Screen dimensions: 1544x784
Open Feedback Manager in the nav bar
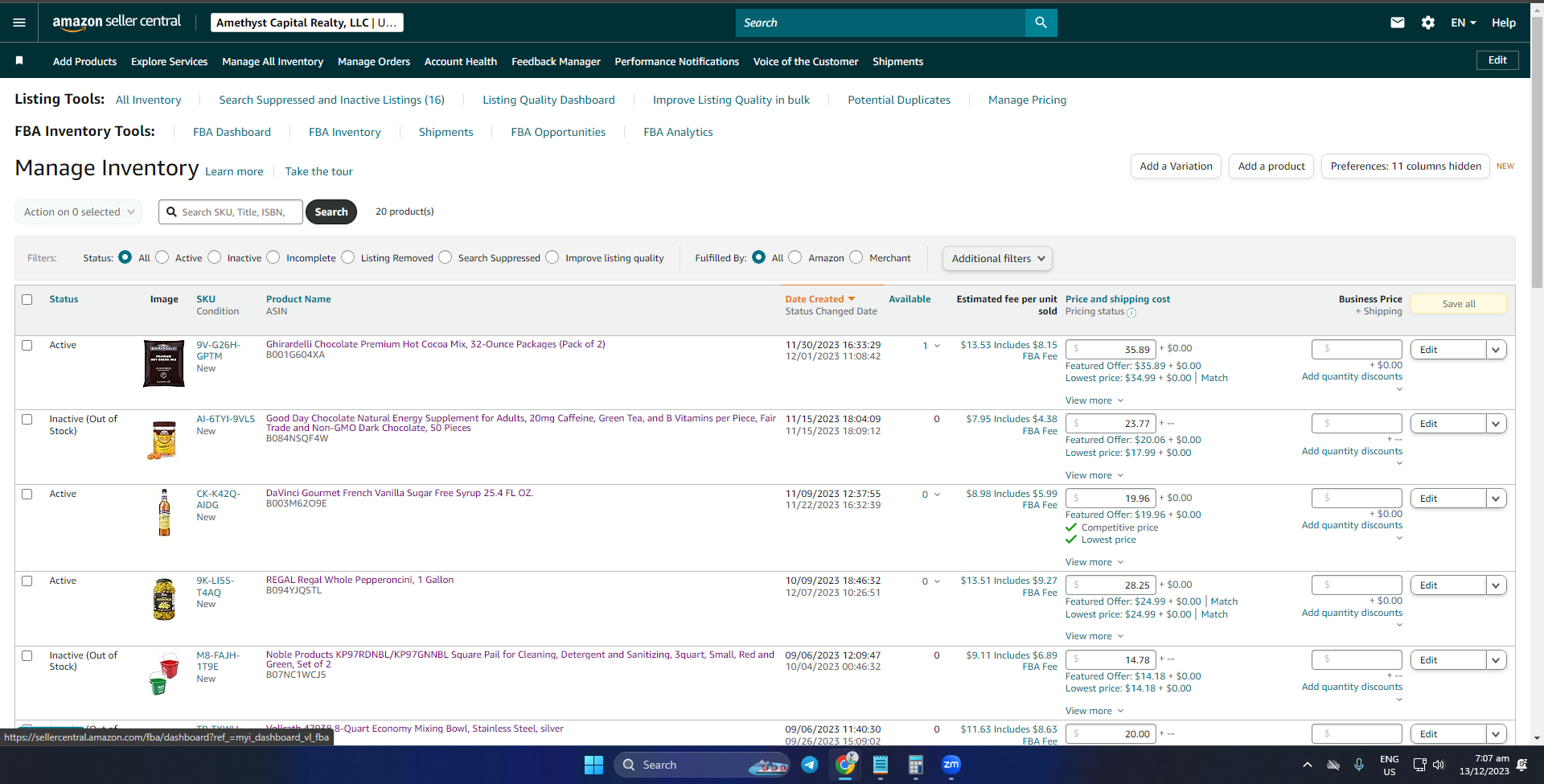pos(556,61)
